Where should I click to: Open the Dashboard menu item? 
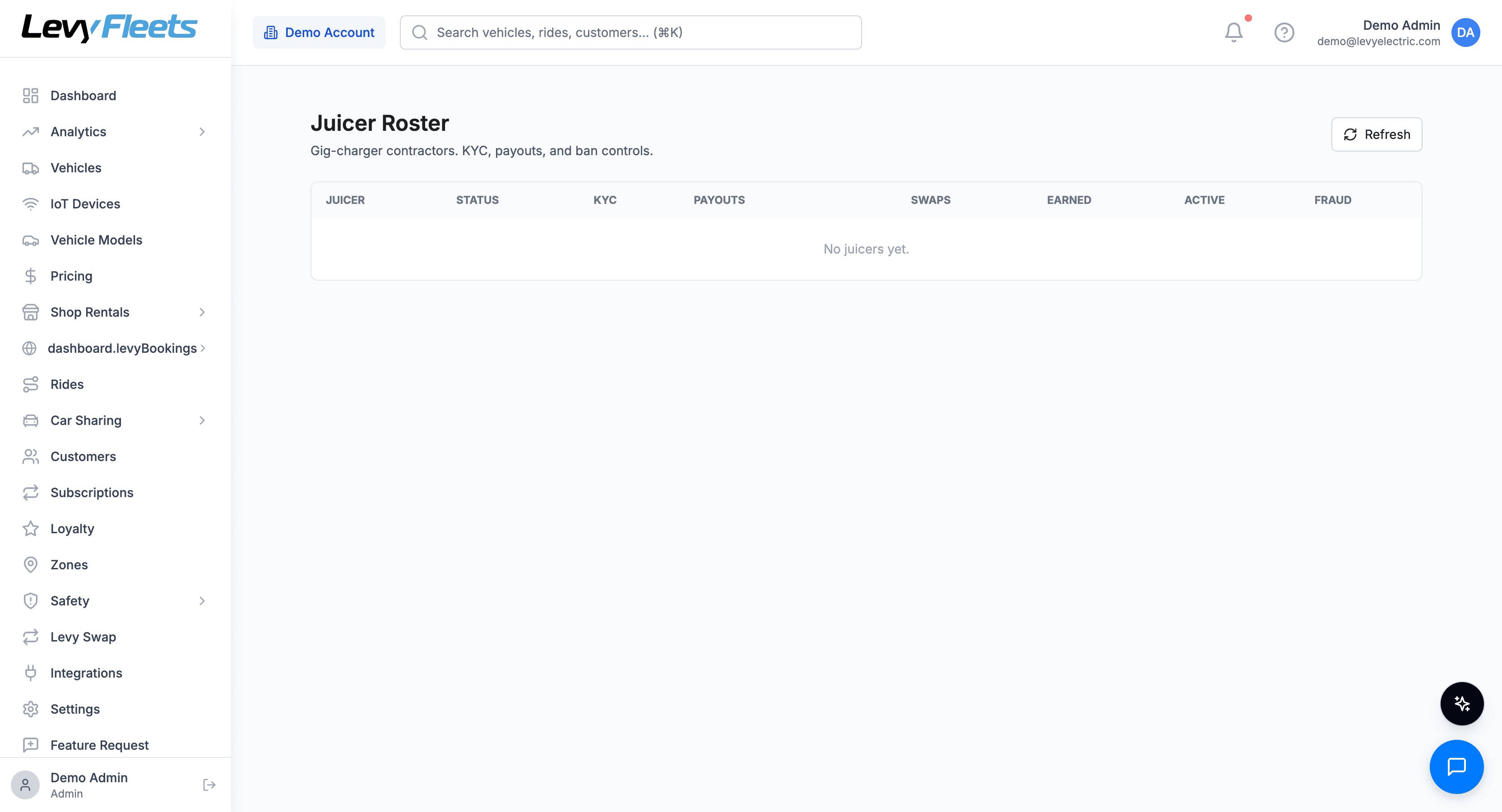click(x=116, y=96)
